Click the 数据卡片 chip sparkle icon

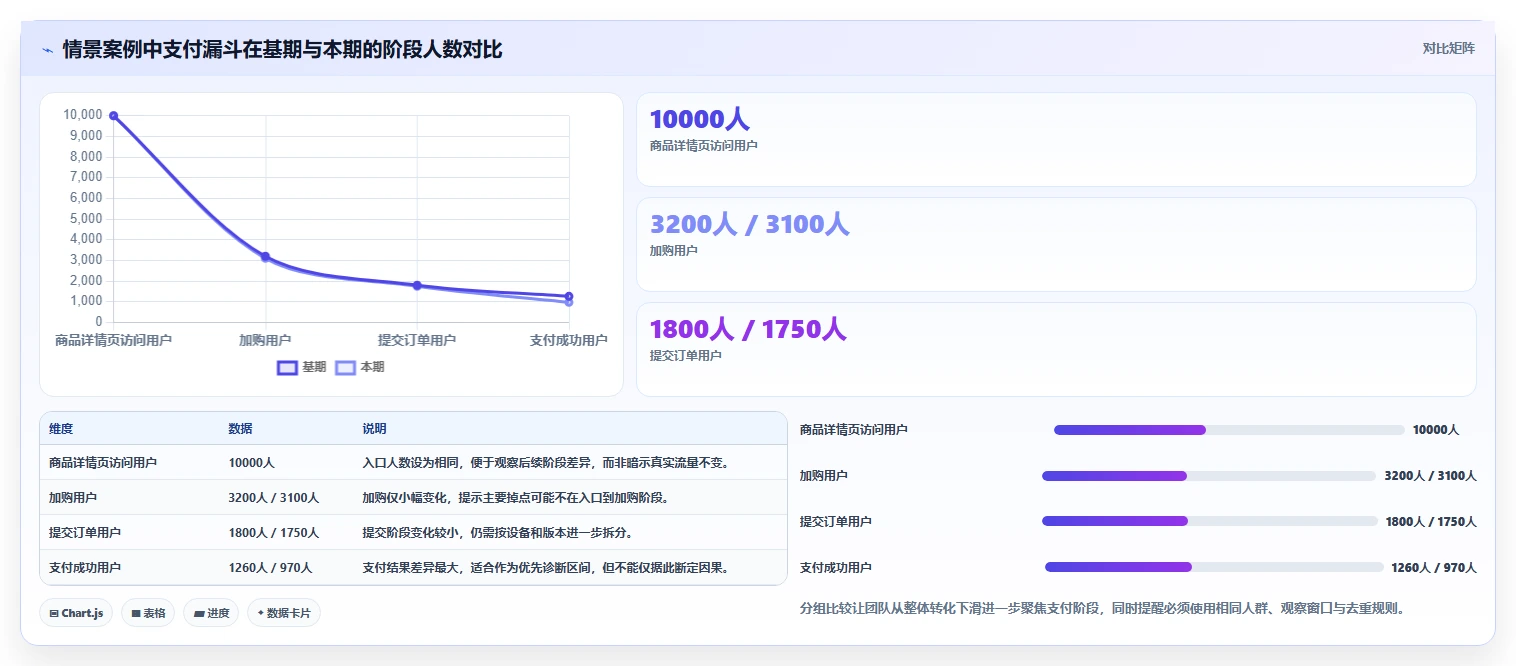[x=261, y=613]
